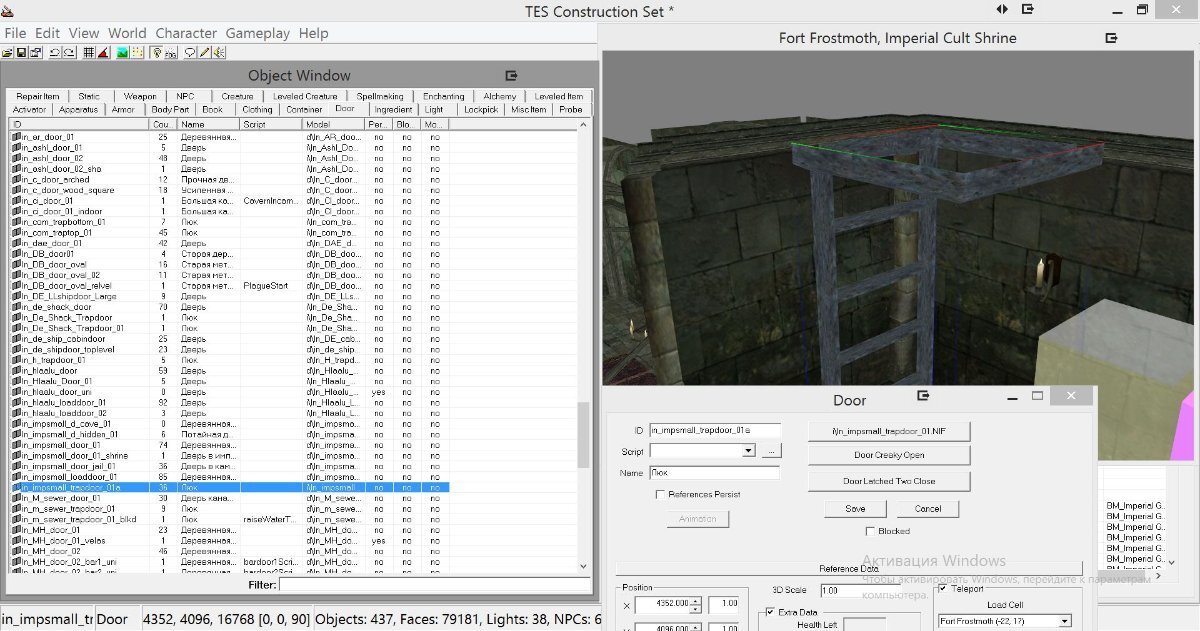Click the ellipsis button next to Script
Screen dimensions: 1200x631
click(770, 452)
